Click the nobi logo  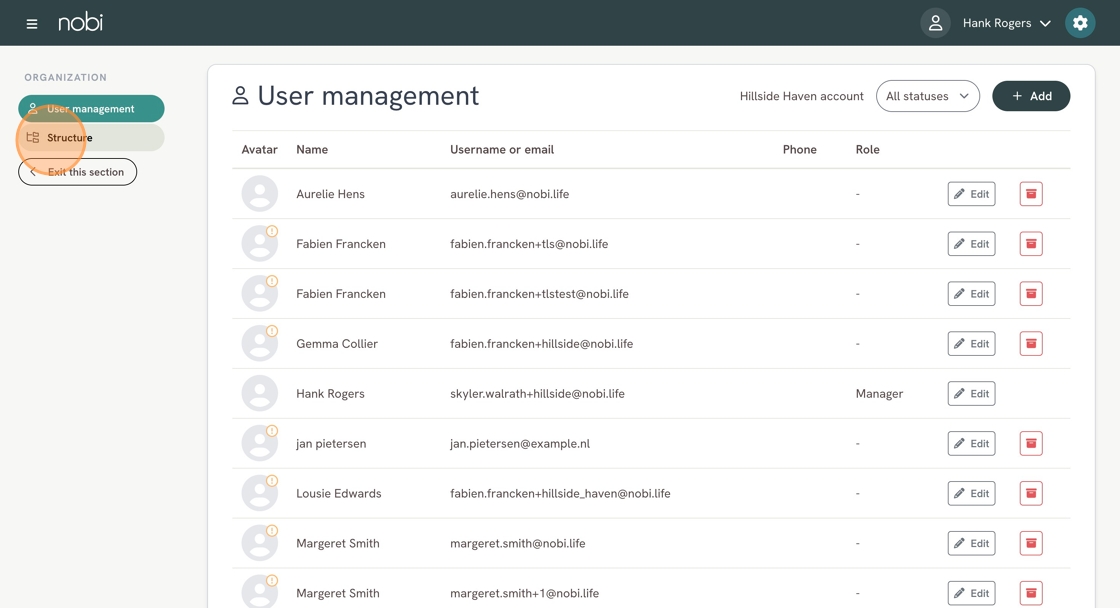(81, 22)
